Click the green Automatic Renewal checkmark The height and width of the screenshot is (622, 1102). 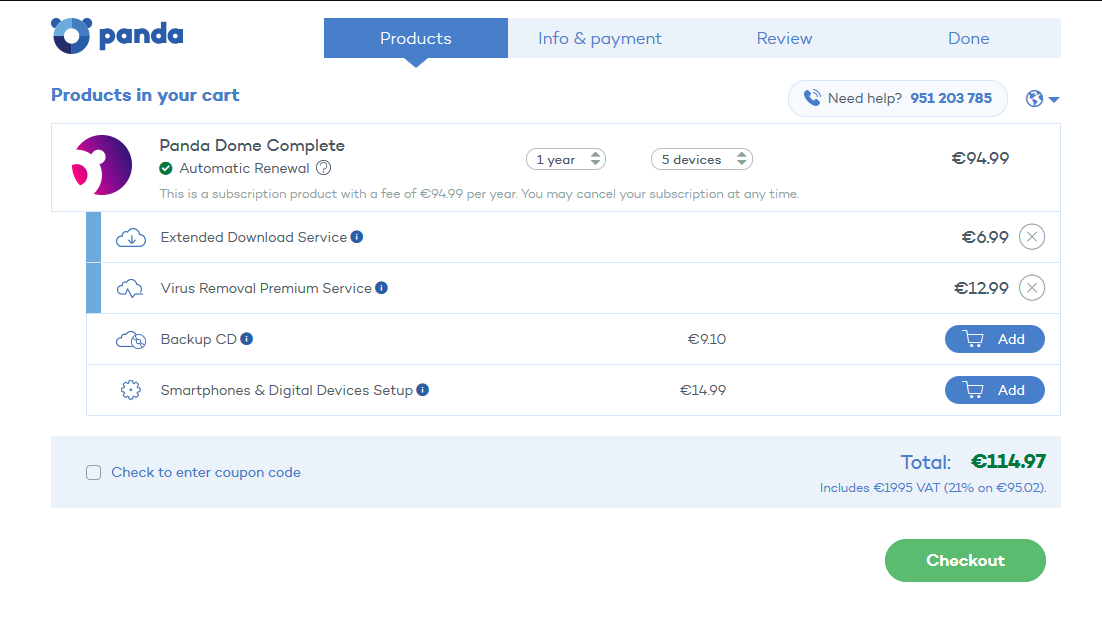pyautogui.click(x=166, y=168)
